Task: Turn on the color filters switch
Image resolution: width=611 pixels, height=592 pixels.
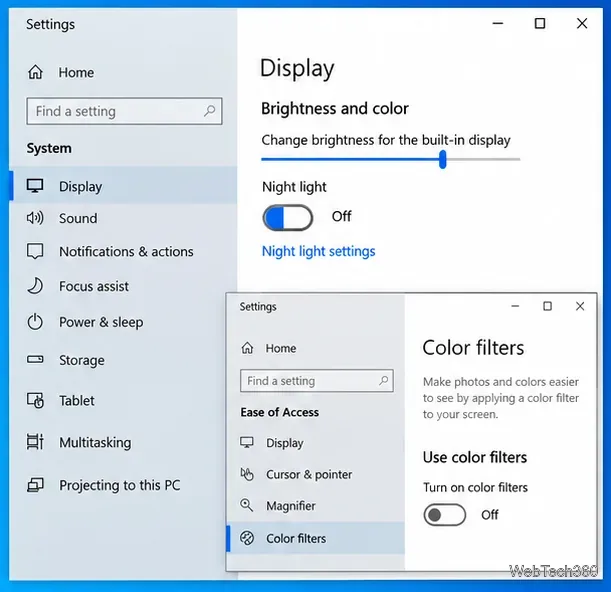Action: click(445, 515)
